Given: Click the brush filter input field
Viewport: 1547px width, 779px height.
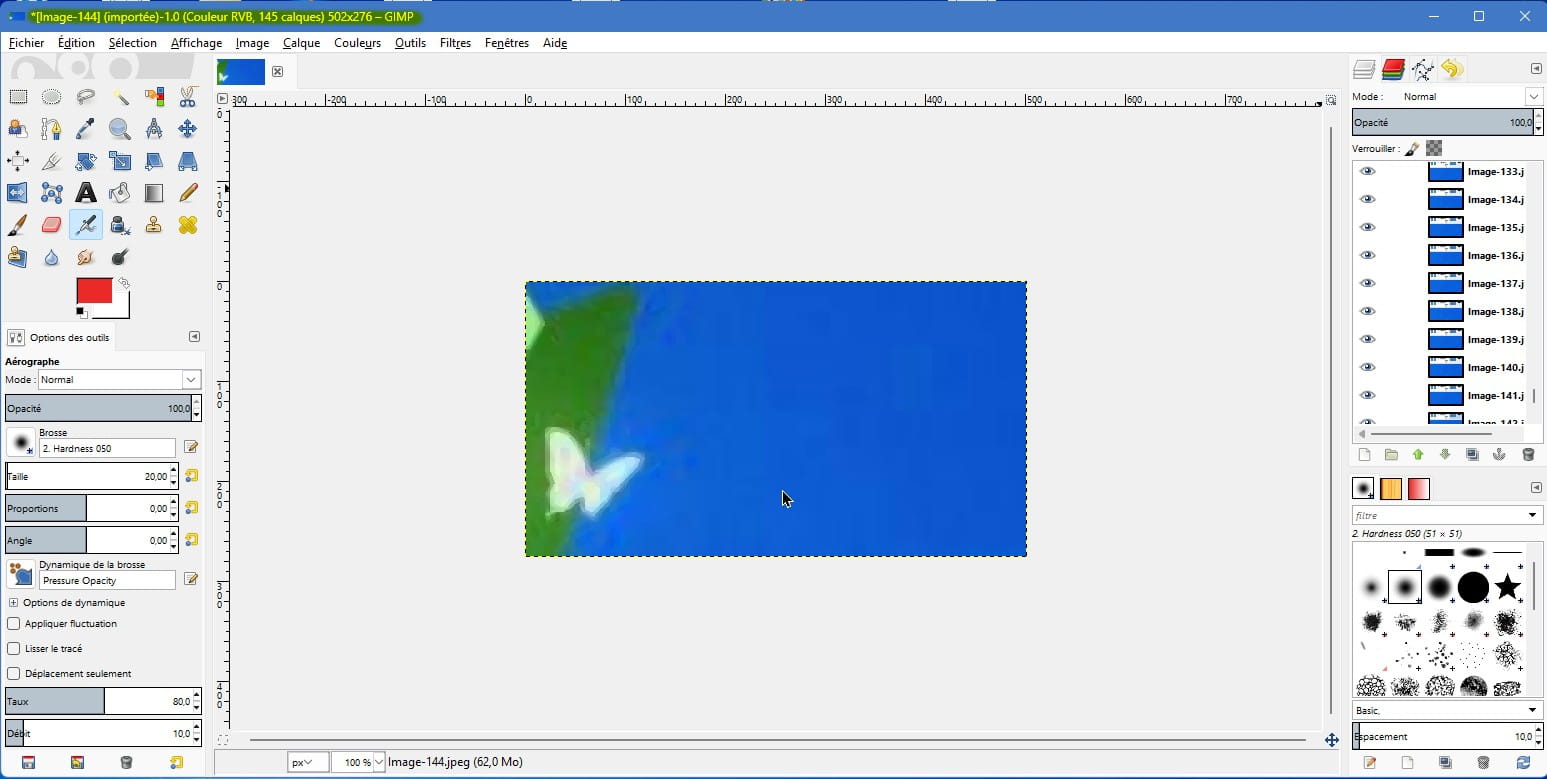Looking at the screenshot, I should tap(1438, 516).
